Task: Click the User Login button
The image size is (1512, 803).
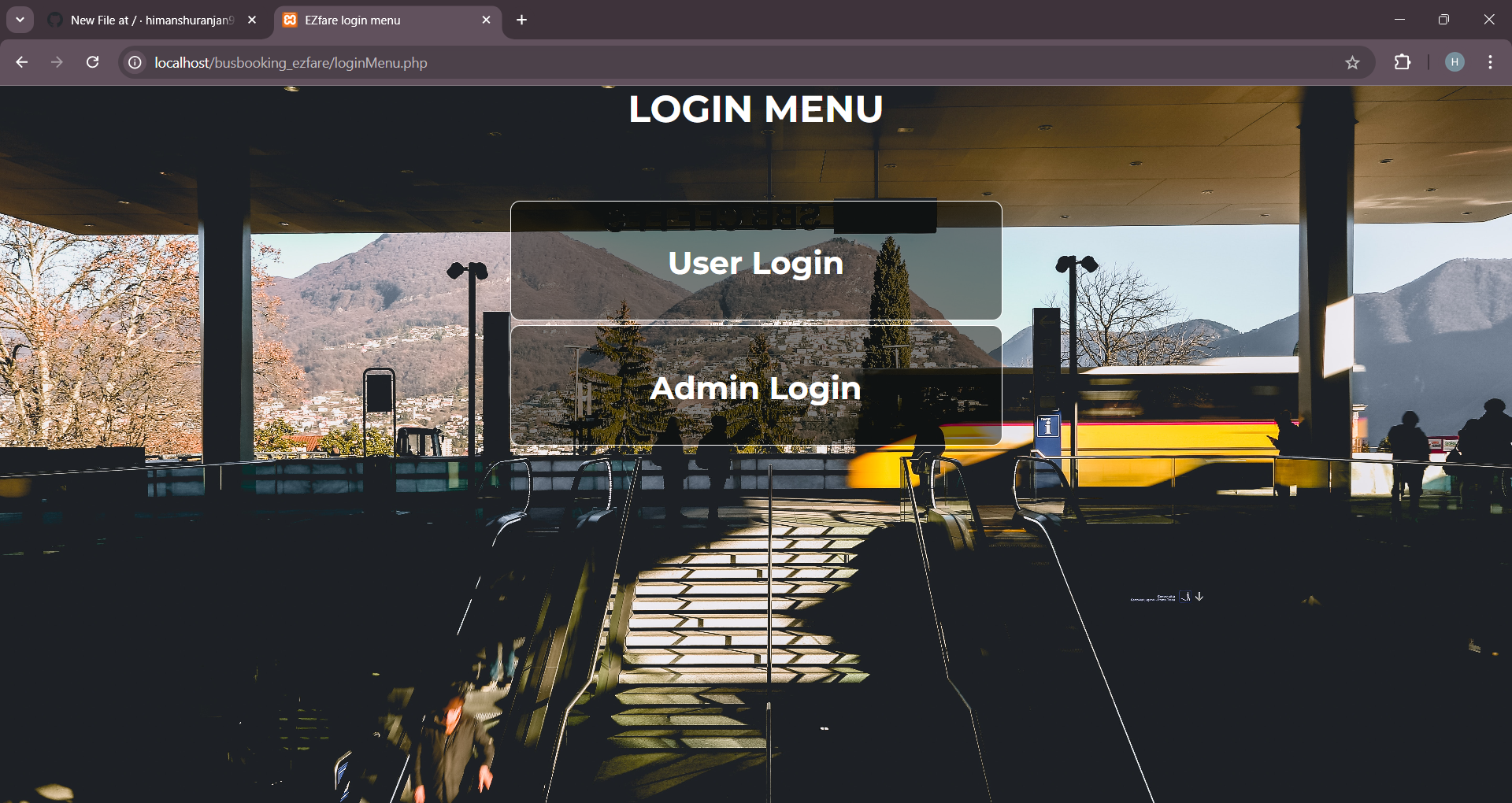Action: tap(755, 262)
